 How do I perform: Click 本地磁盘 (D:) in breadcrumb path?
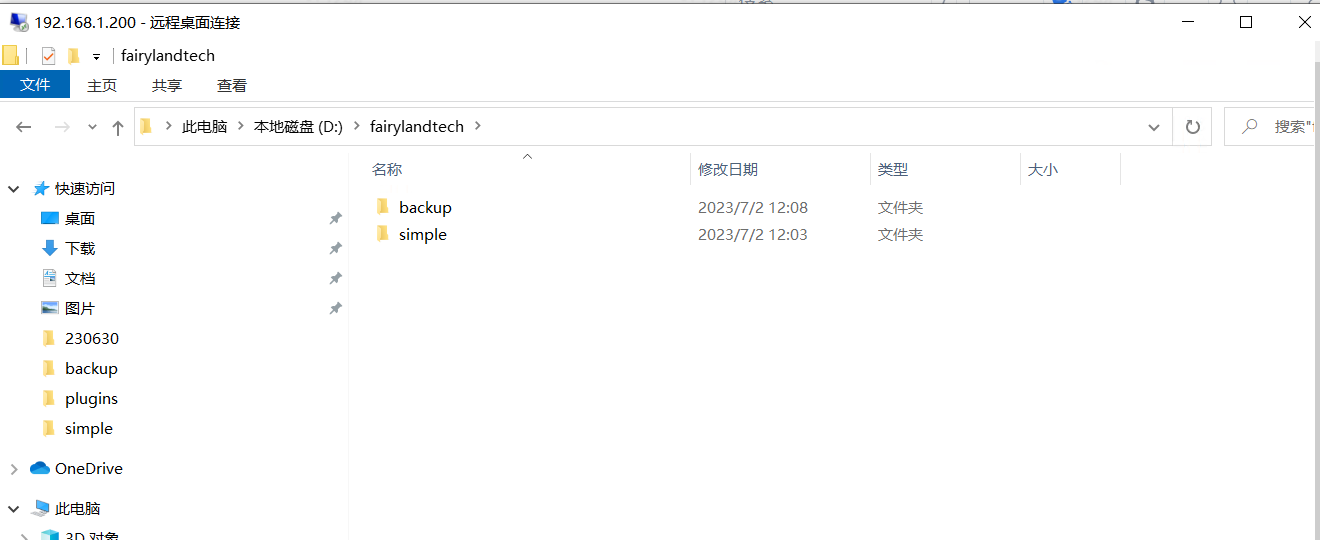click(x=298, y=127)
